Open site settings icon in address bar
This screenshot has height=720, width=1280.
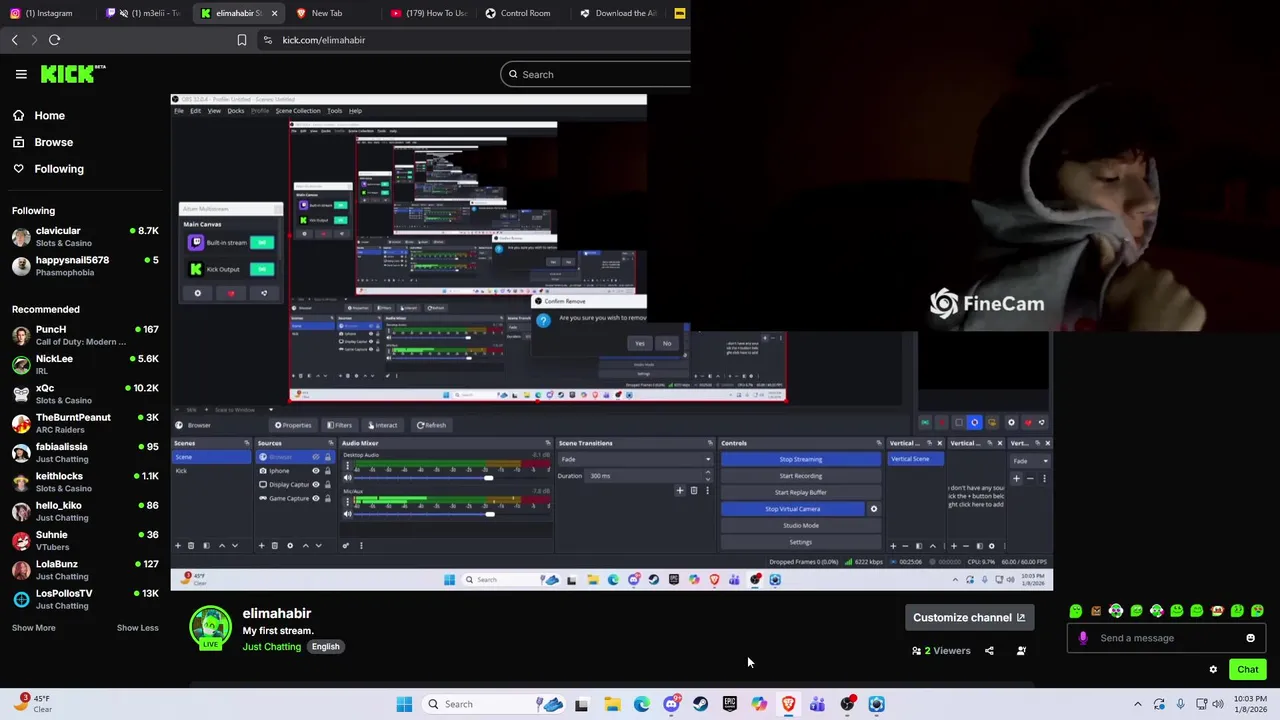[267, 40]
